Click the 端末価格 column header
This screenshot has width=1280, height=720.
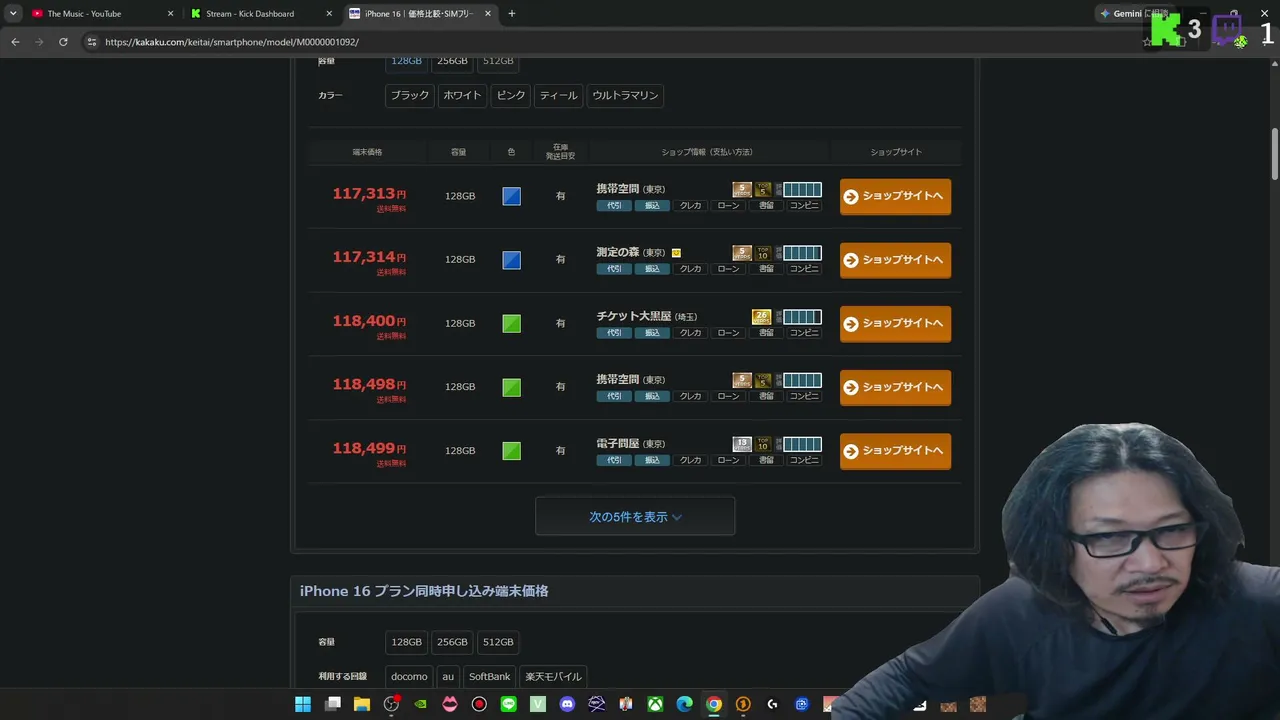coord(367,152)
